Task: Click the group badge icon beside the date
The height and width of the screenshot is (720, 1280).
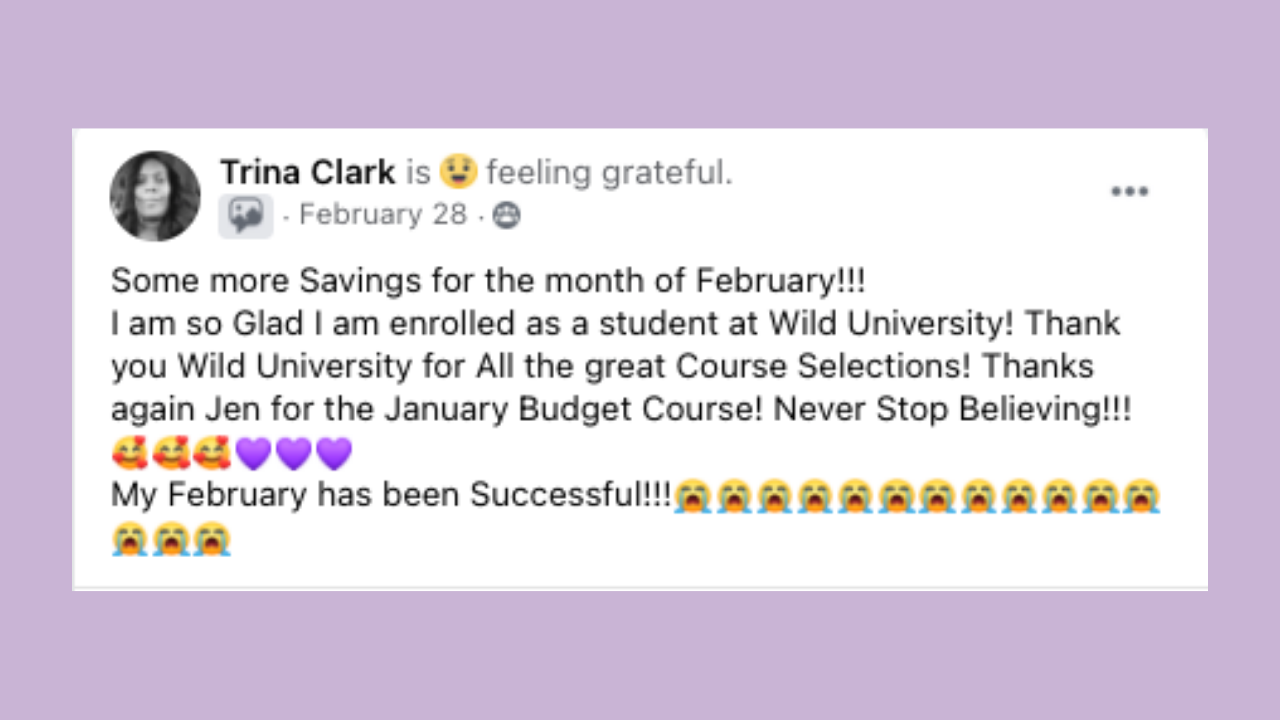Action: (x=246, y=215)
